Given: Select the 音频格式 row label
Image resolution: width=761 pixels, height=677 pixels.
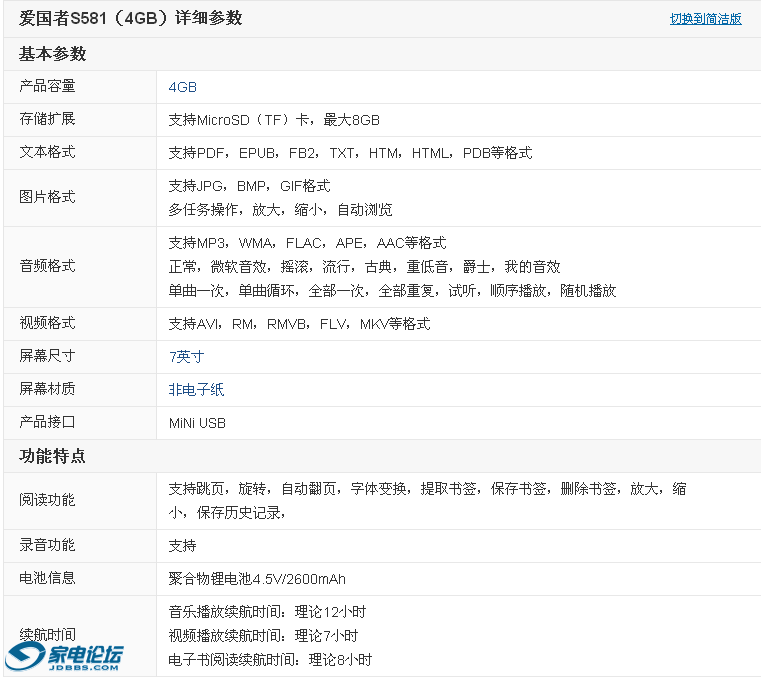Looking at the screenshot, I should click(x=47, y=266).
